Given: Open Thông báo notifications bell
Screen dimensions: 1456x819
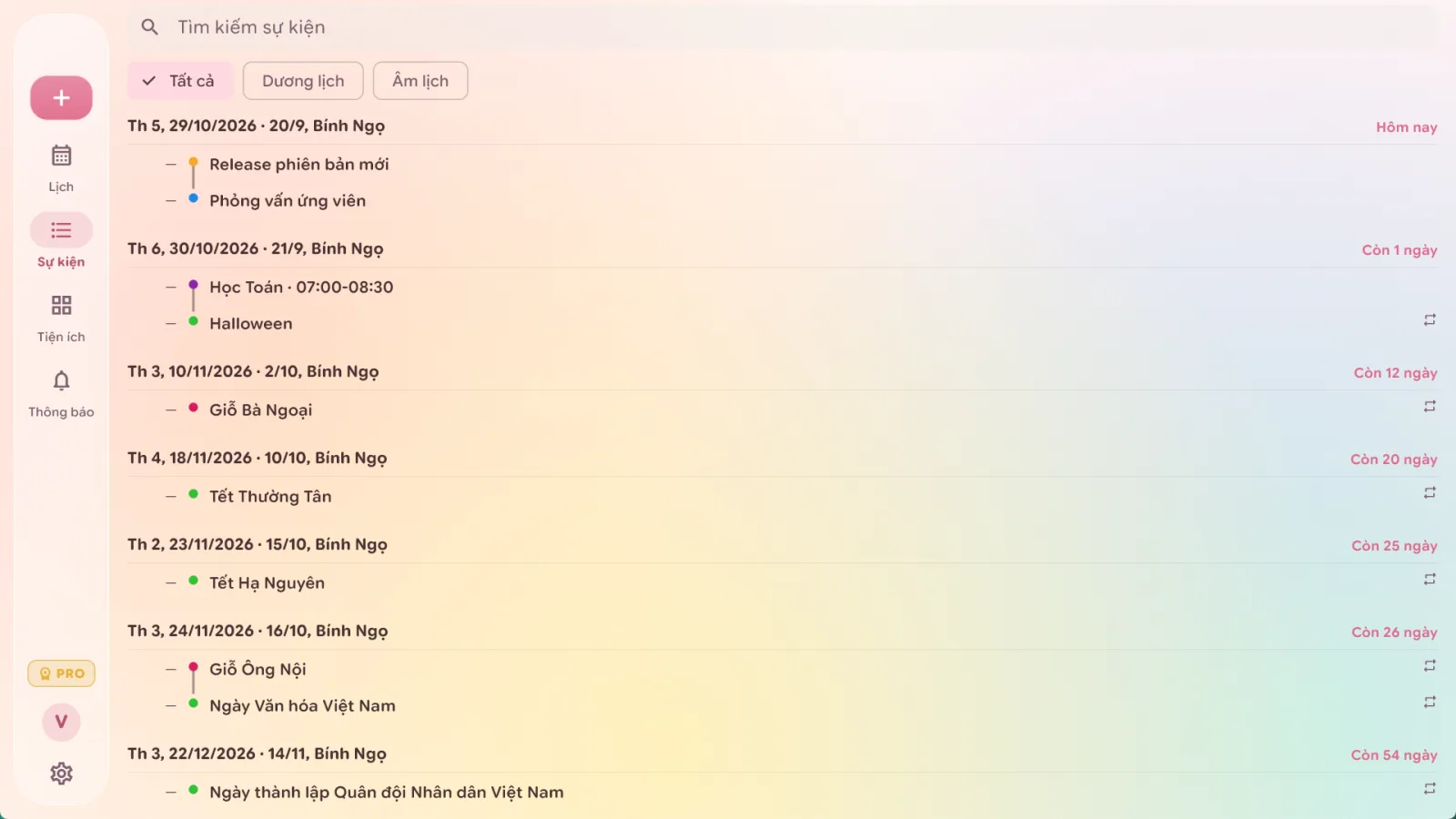Looking at the screenshot, I should click(61, 393).
